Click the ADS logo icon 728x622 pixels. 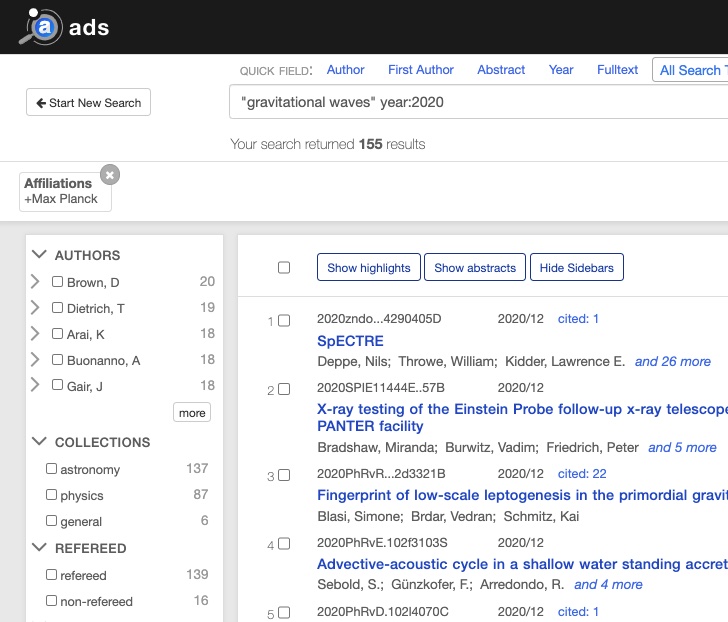(x=40, y=27)
